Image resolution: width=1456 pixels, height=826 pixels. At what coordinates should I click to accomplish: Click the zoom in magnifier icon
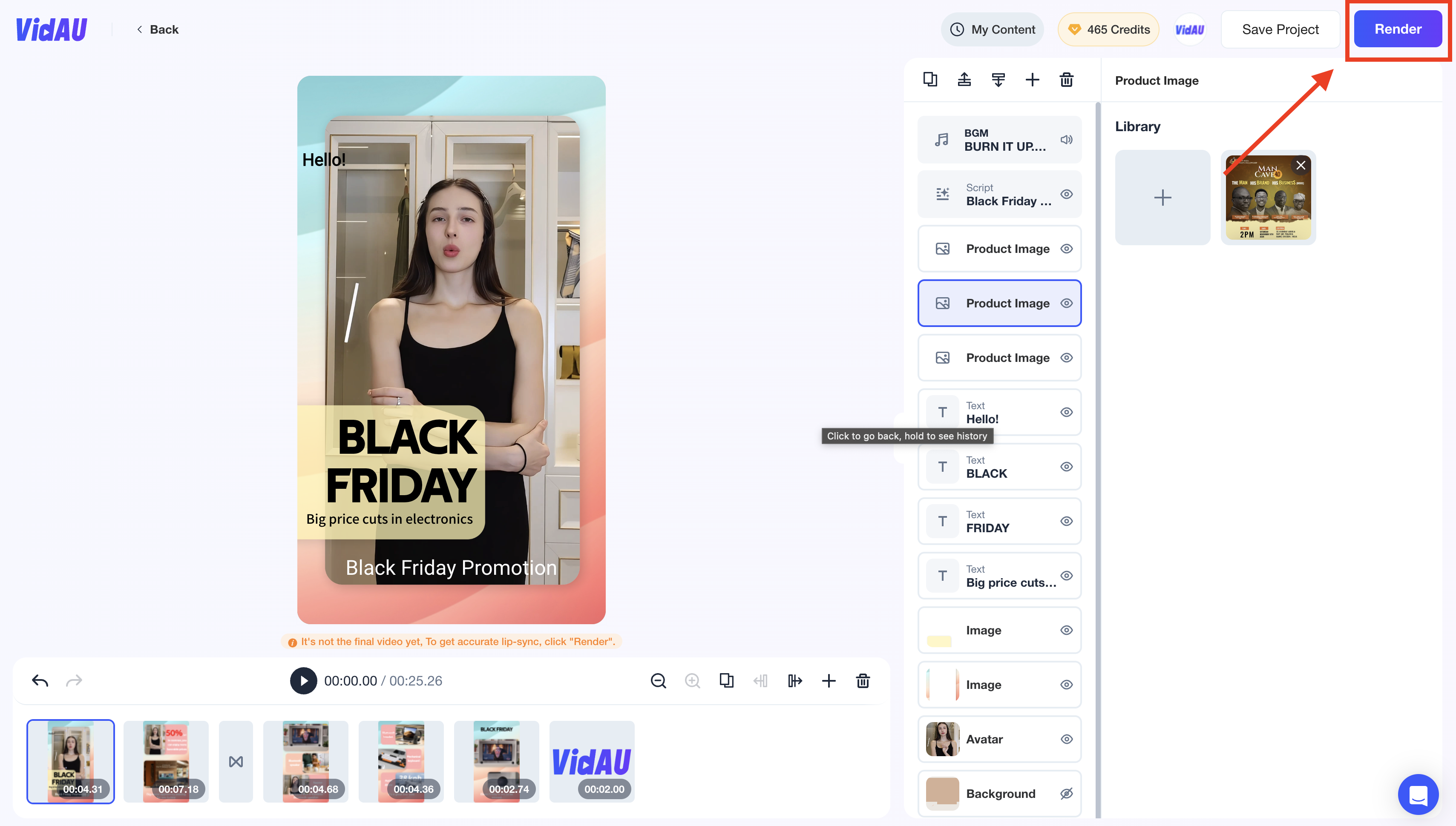(x=692, y=681)
